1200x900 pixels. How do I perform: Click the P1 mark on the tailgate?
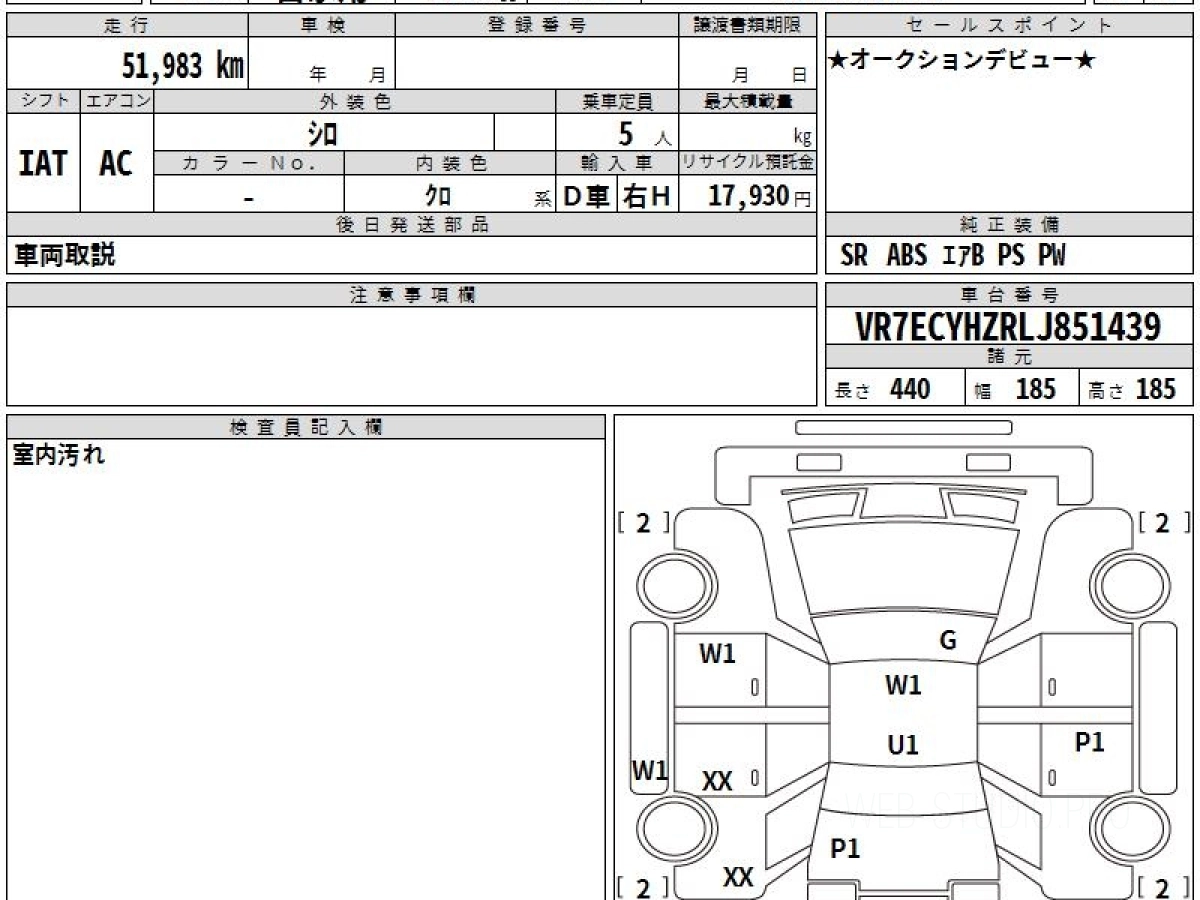click(x=846, y=849)
